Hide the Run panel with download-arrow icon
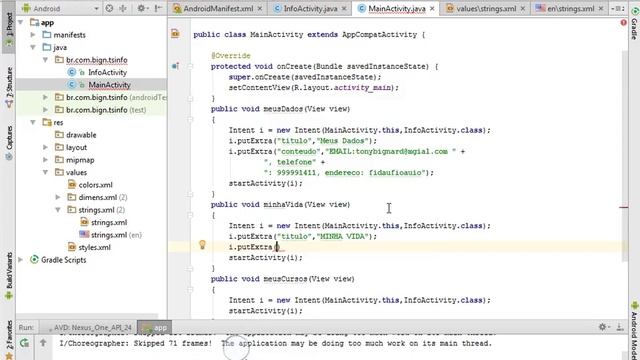The image size is (640, 360). (620, 327)
